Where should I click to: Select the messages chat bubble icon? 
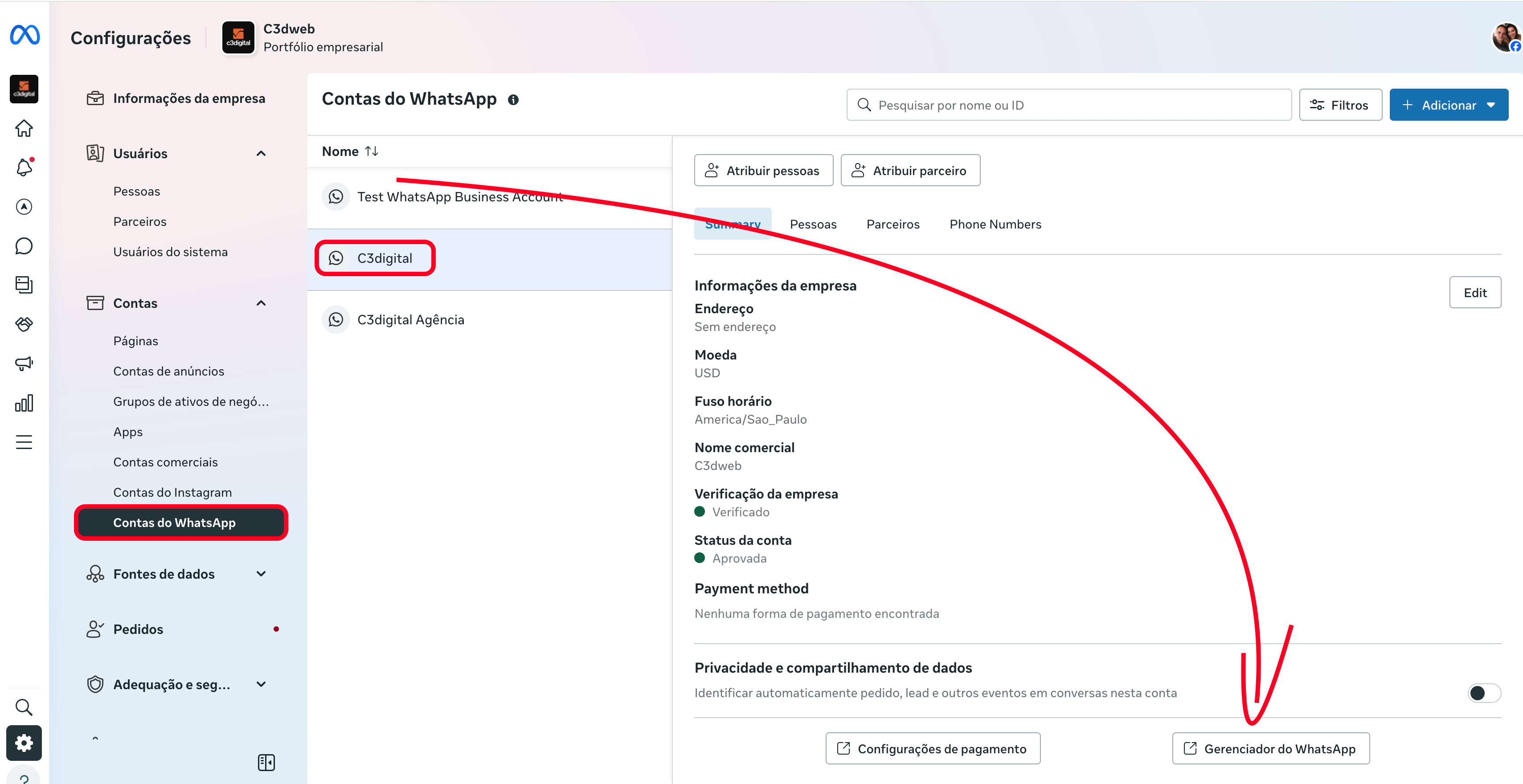(24, 245)
